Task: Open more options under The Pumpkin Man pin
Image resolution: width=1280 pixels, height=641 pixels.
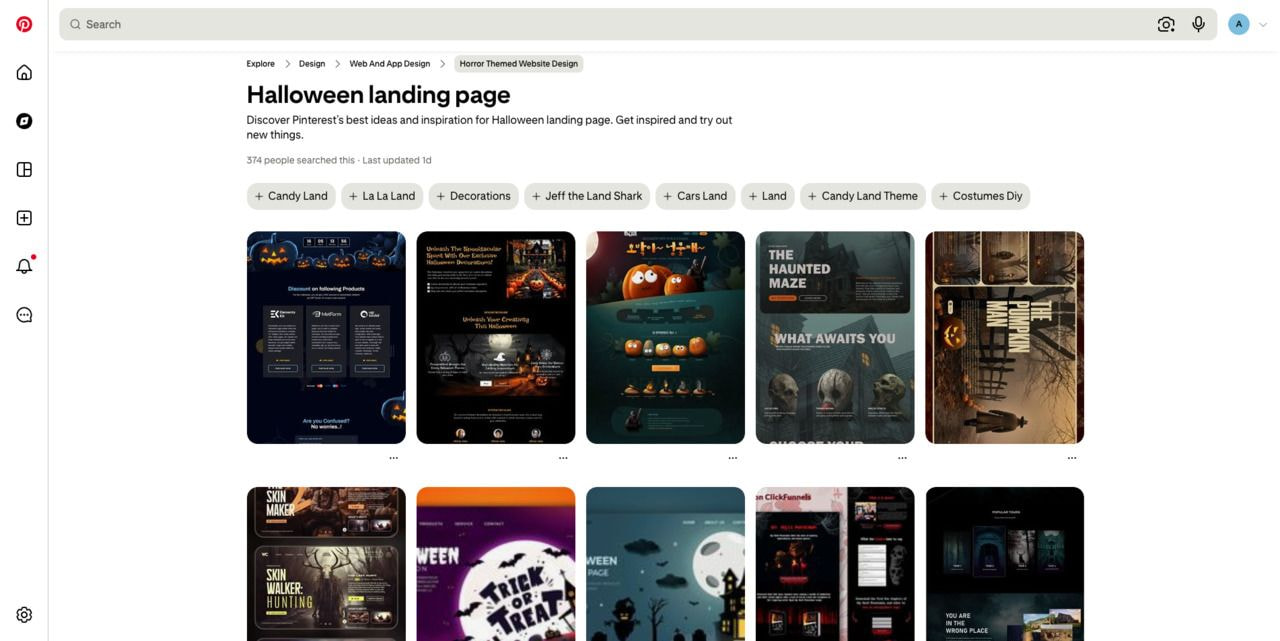Action: point(1072,458)
